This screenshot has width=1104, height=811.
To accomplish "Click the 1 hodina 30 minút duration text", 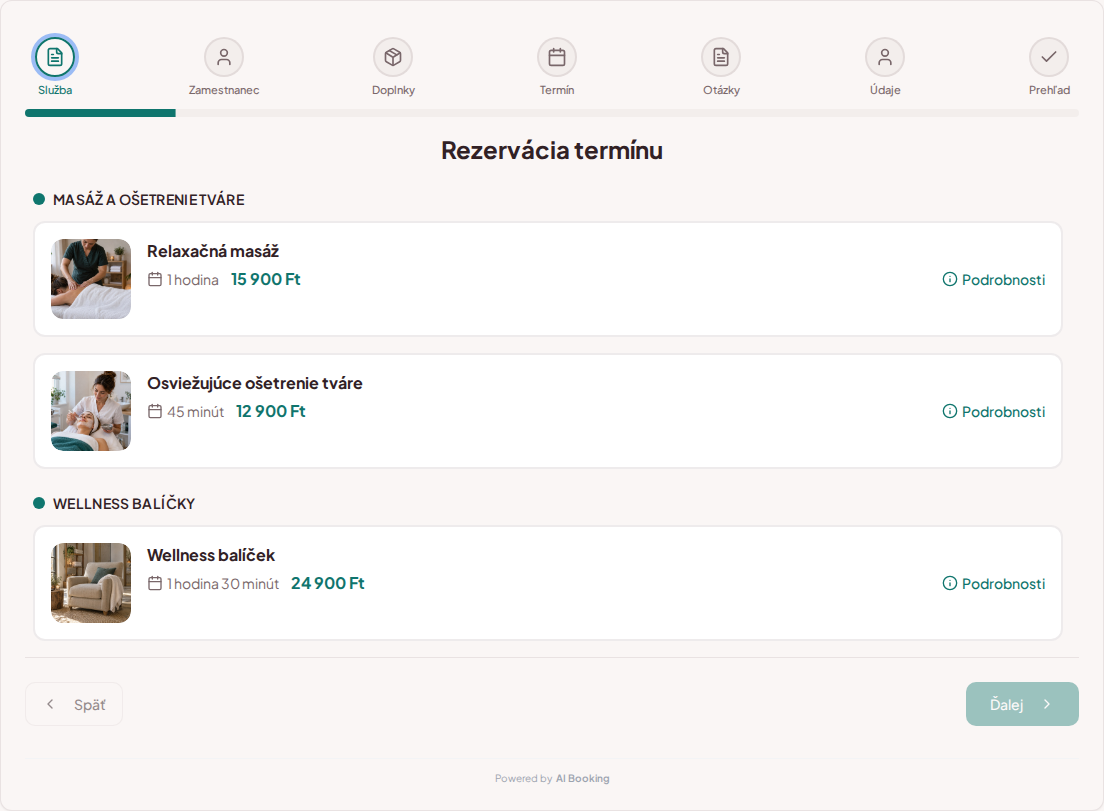I will 222,584.
